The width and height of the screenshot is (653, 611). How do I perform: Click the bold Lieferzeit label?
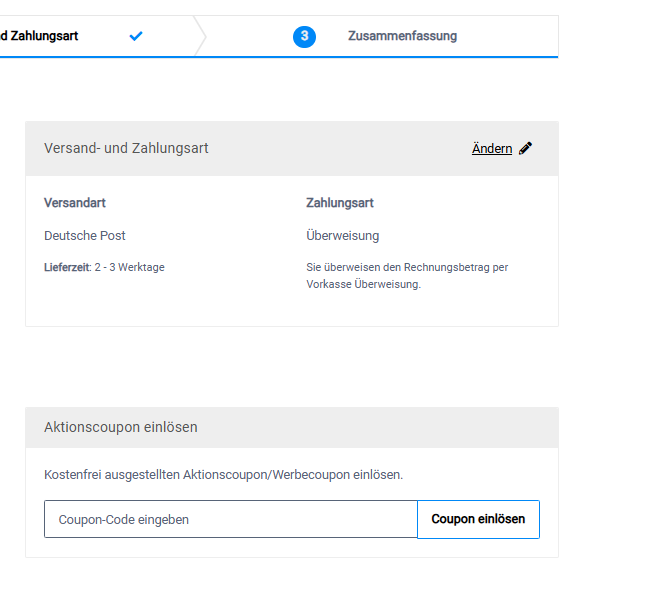67,267
